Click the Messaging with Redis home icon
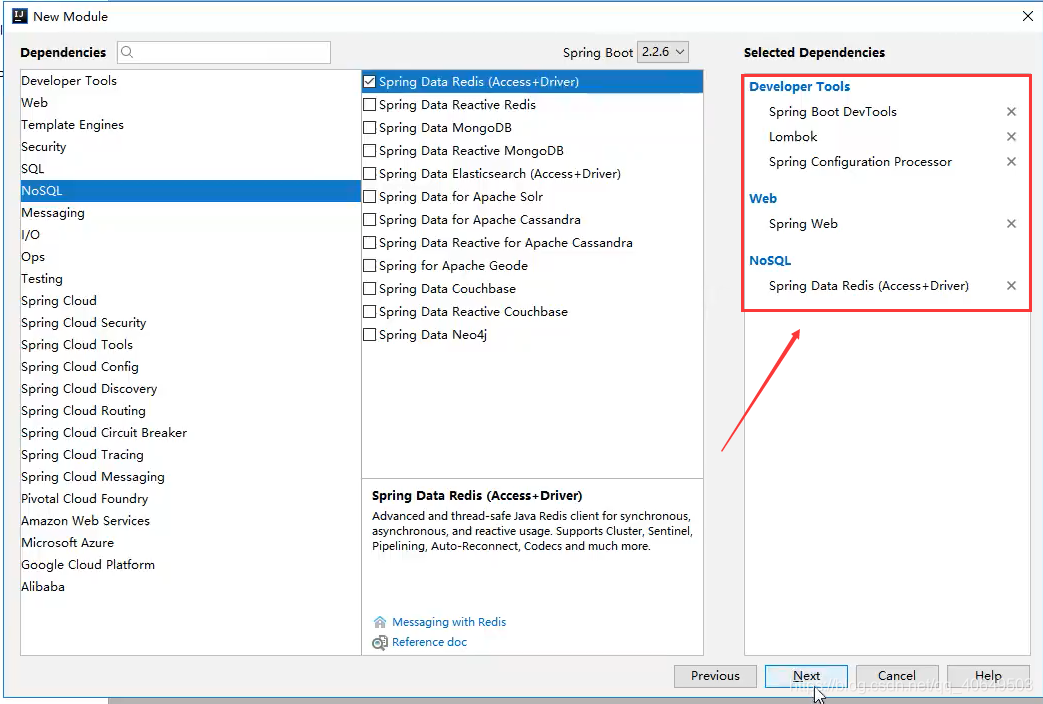This screenshot has width=1043, height=704. tap(380, 622)
